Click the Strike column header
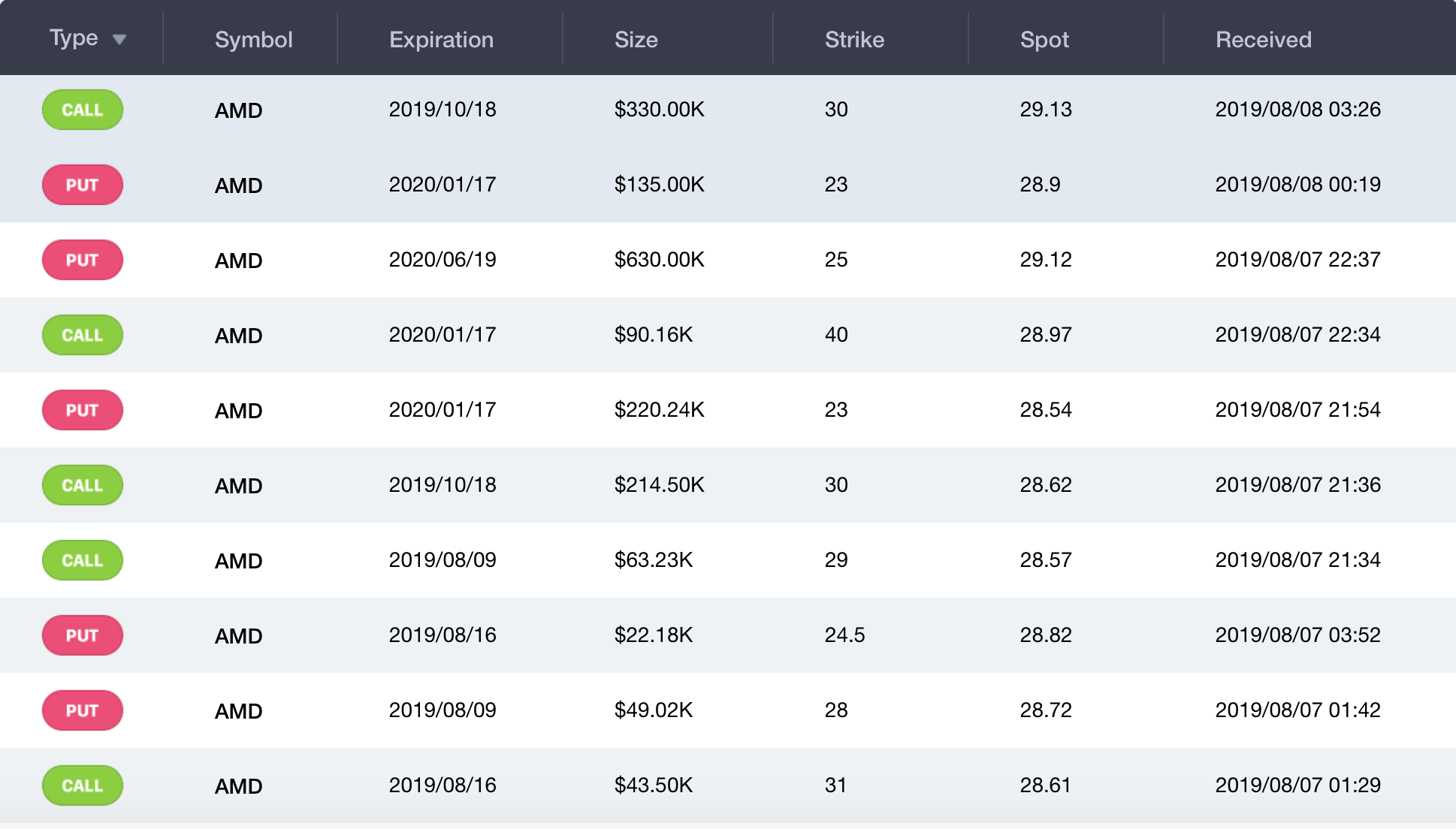Image resolution: width=1456 pixels, height=829 pixels. (854, 40)
